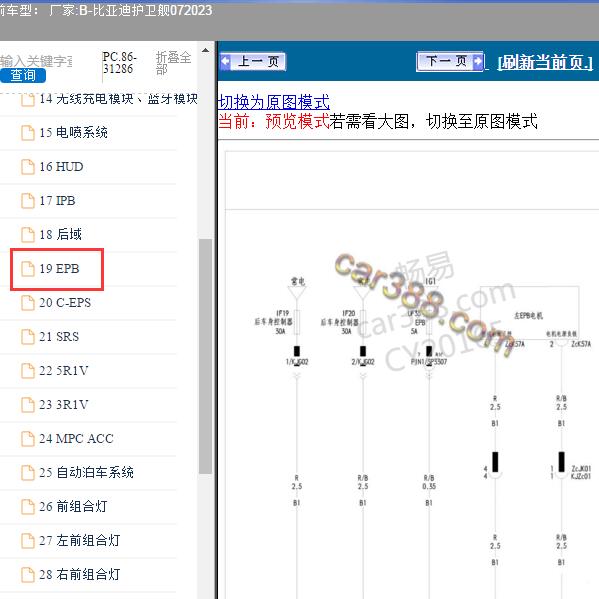This screenshot has width=599, height=599.
Task: Open tree item 27 左前组合灯
Action: 80,541
